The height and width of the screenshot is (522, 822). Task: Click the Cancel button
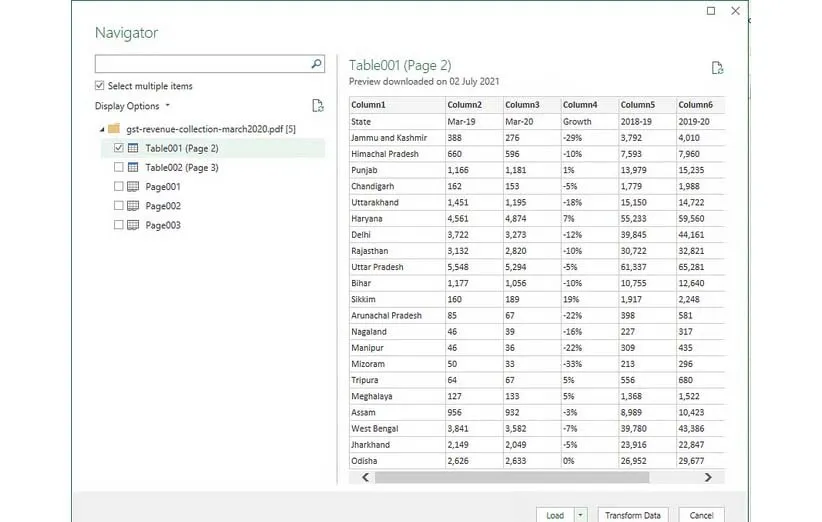tap(701, 515)
